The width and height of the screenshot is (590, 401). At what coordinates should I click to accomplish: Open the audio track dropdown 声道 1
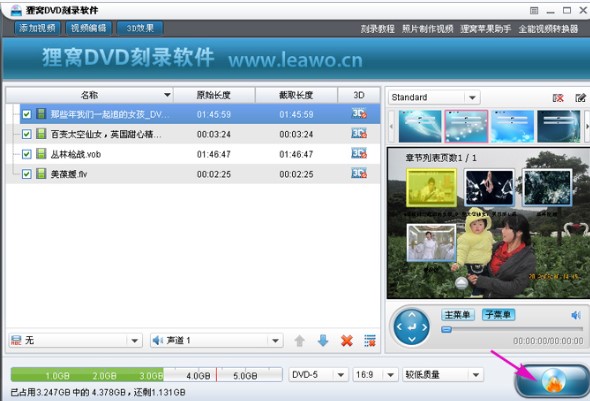[x=216, y=341]
